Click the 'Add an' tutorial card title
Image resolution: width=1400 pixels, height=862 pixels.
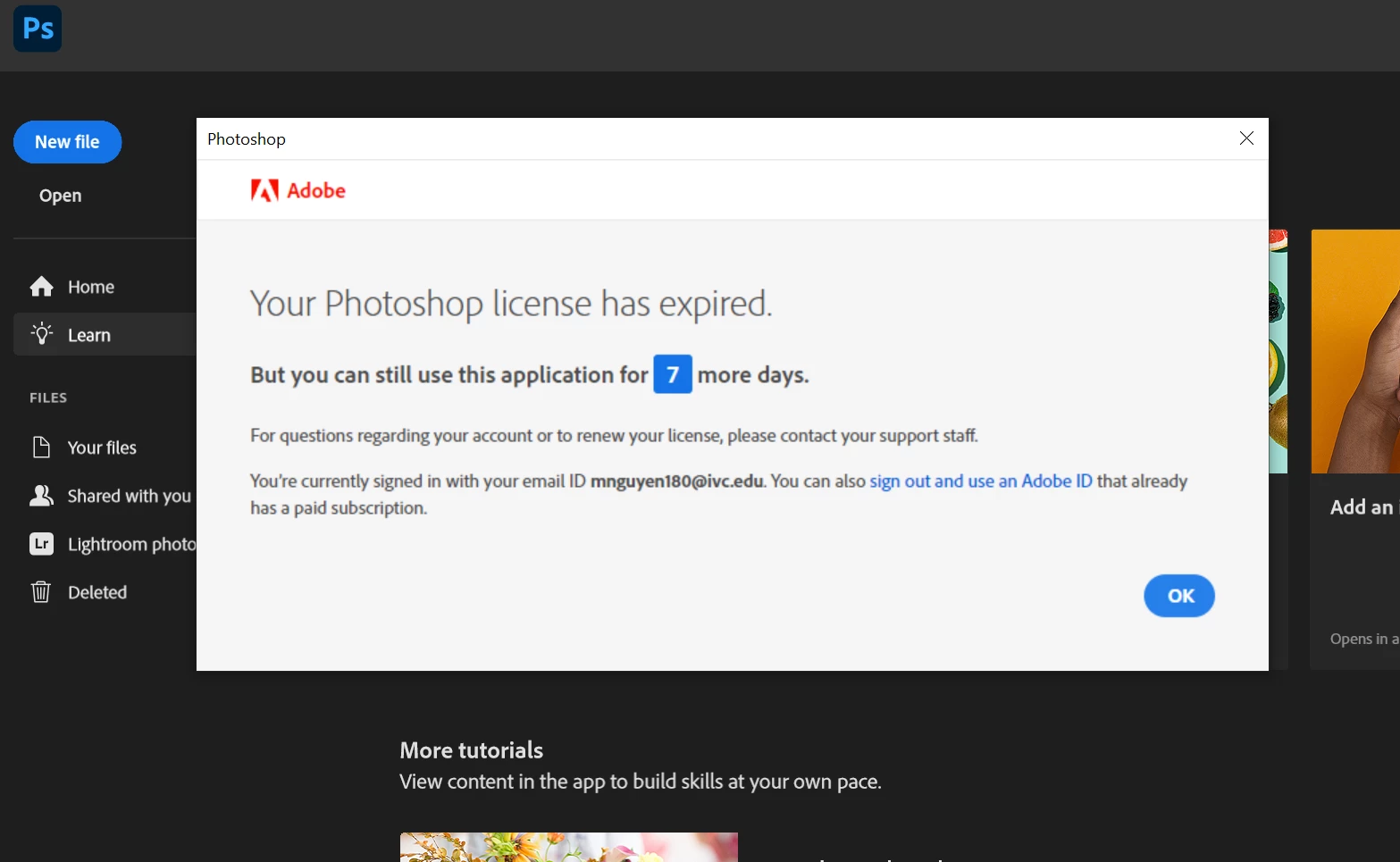pos(1362,507)
